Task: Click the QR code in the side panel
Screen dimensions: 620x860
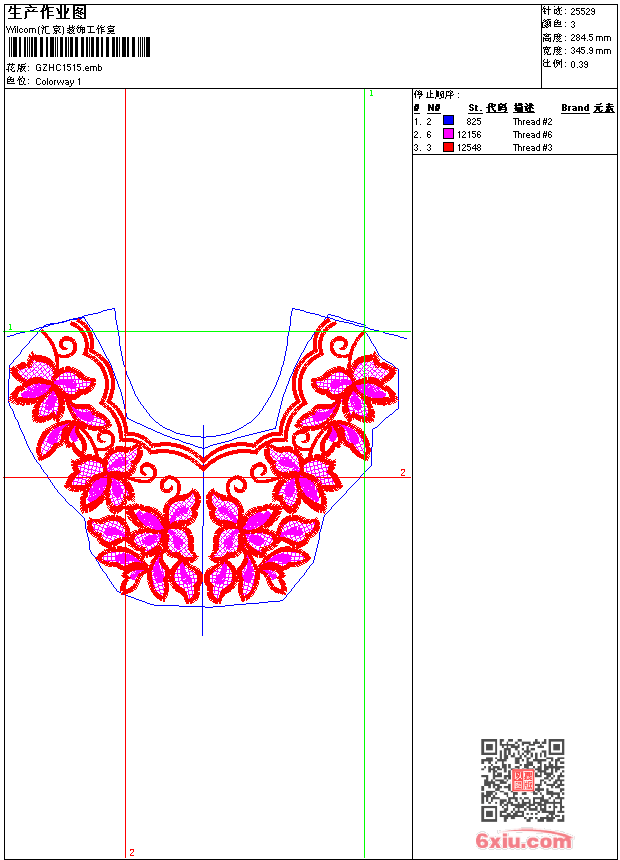Action: tap(523, 780)
